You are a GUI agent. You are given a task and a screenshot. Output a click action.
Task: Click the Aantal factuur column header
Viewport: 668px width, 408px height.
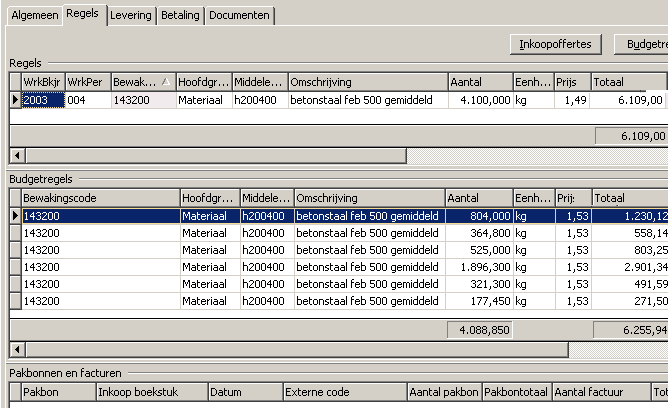point(602,392)
